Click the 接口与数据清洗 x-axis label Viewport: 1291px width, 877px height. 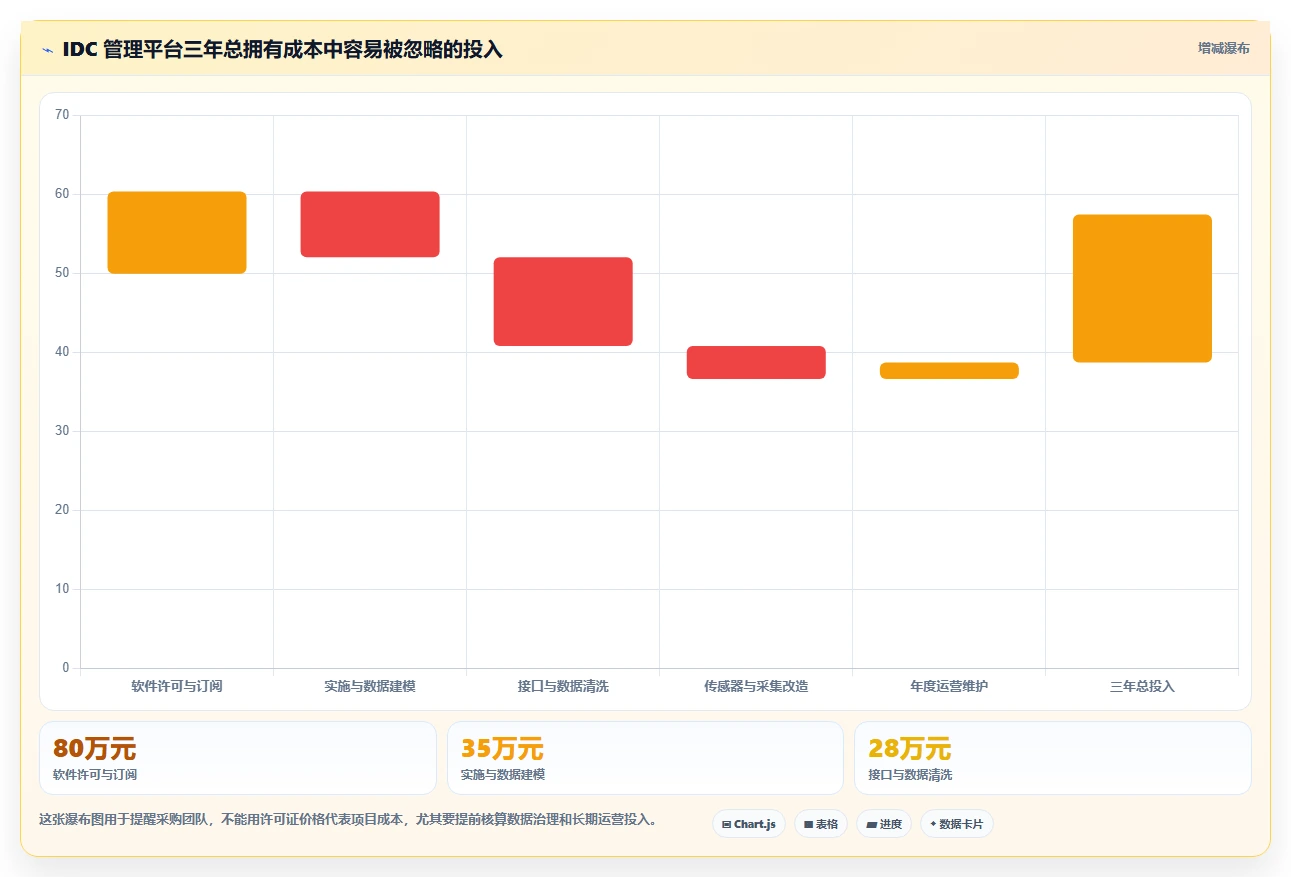pos(563,686)
